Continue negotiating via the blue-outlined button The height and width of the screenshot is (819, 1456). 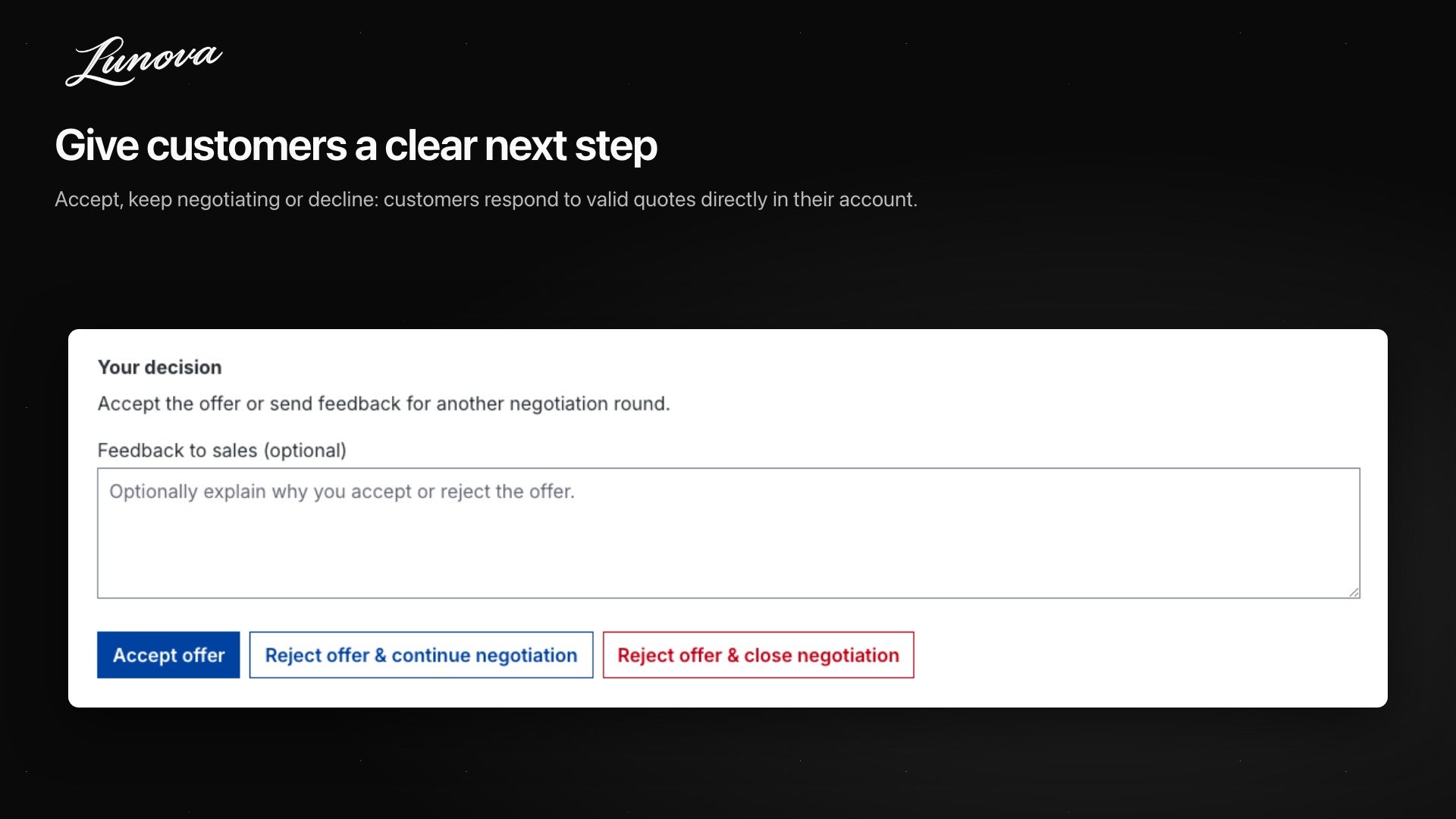coord(421,654)
